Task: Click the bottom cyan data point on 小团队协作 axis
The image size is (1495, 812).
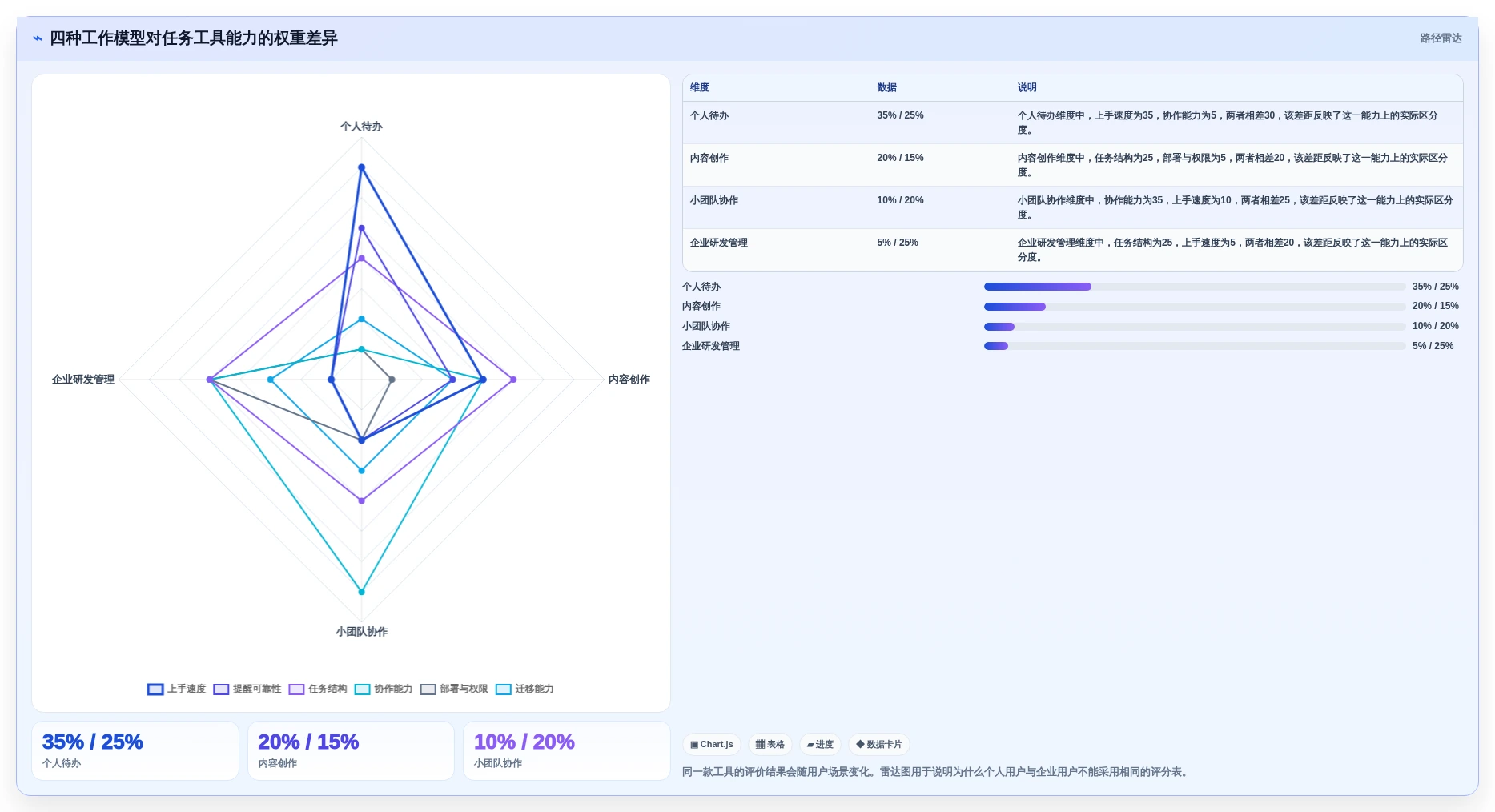Action: click(x=361, y=592)
